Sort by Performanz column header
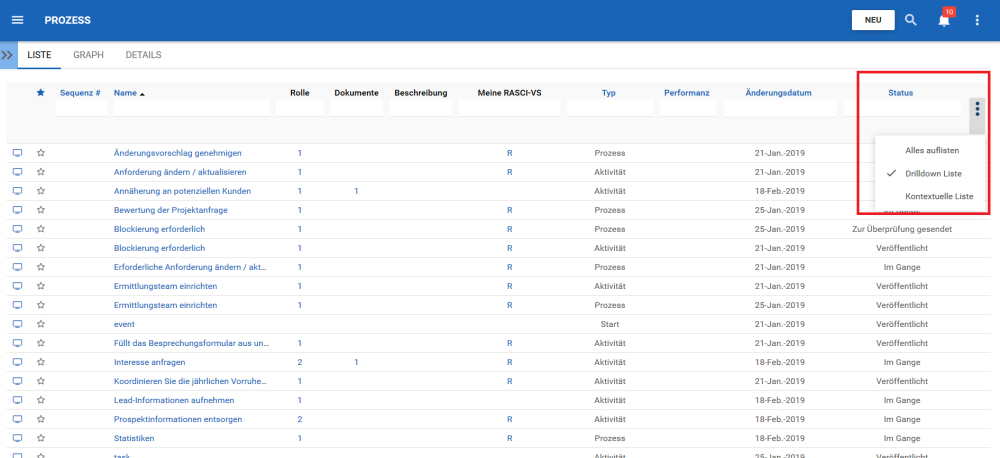The height and width of the screenshot is (458, 1000). [x=686, y=93]
